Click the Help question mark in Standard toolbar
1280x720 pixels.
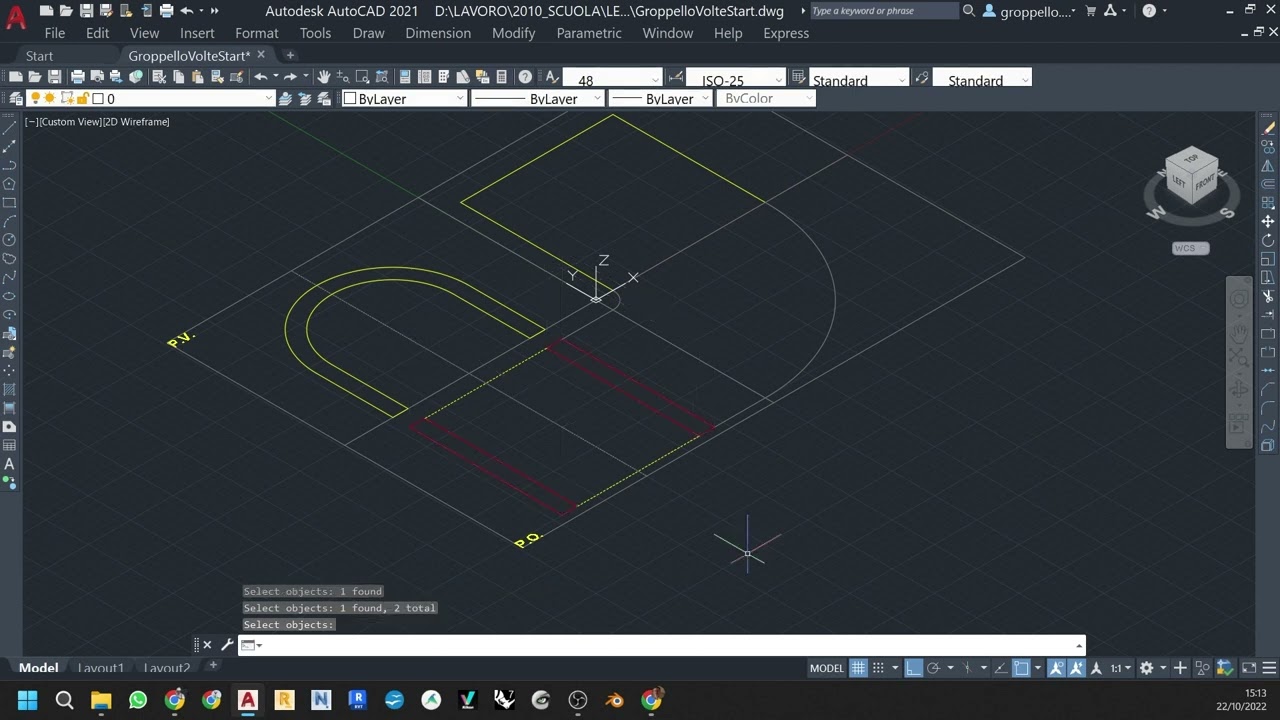click(x=524, y=77)
